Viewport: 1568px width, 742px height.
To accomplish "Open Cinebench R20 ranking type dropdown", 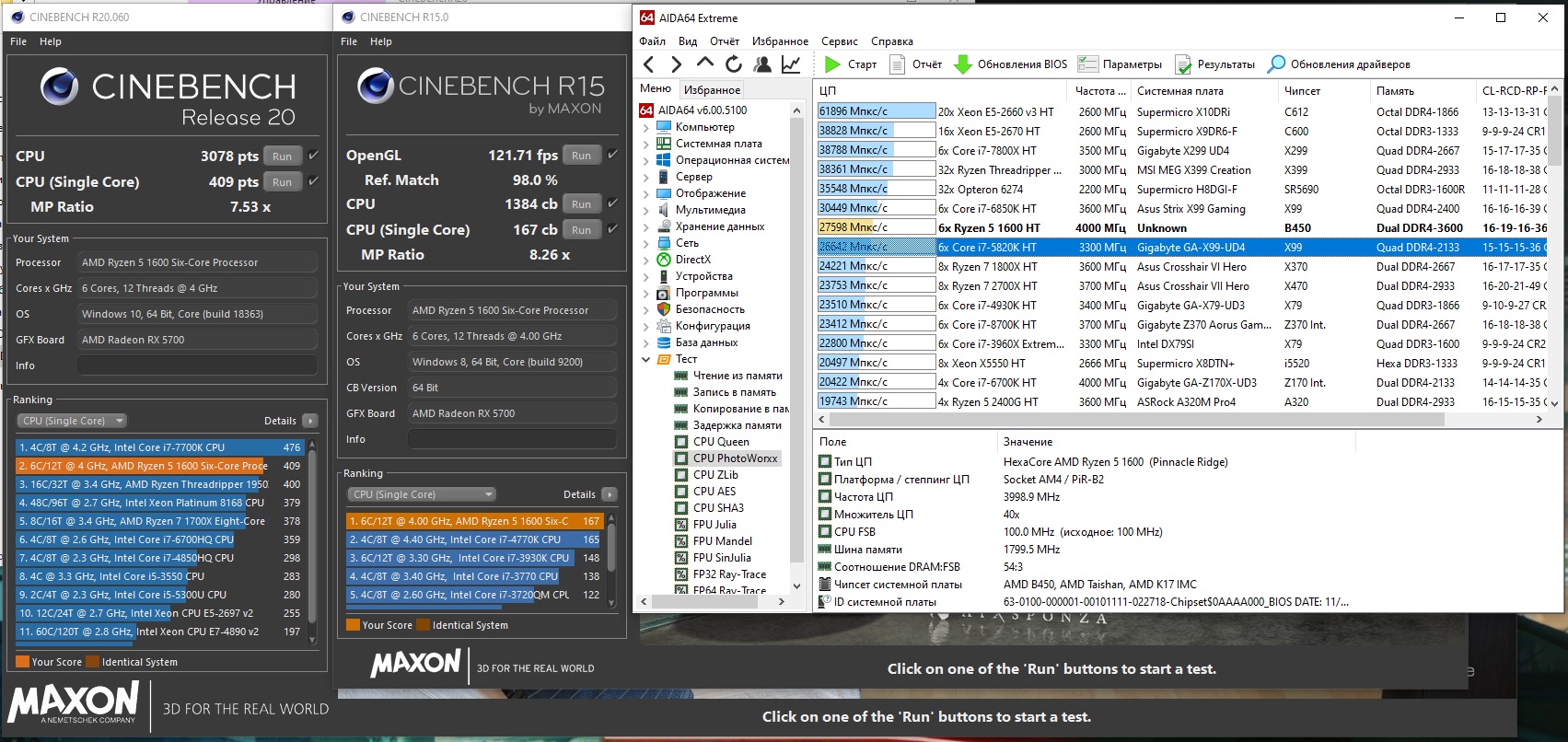I will [x=72, y=421].
